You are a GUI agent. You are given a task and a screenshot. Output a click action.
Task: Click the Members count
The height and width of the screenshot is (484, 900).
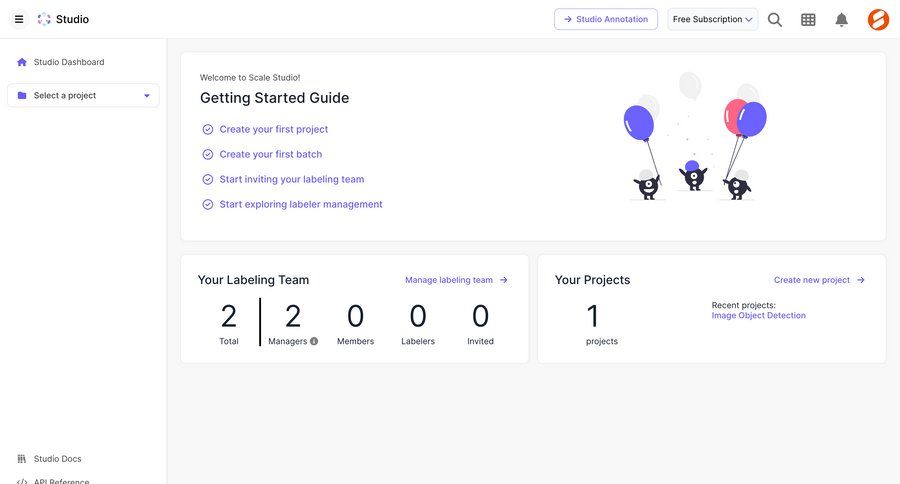click(355, 316)
